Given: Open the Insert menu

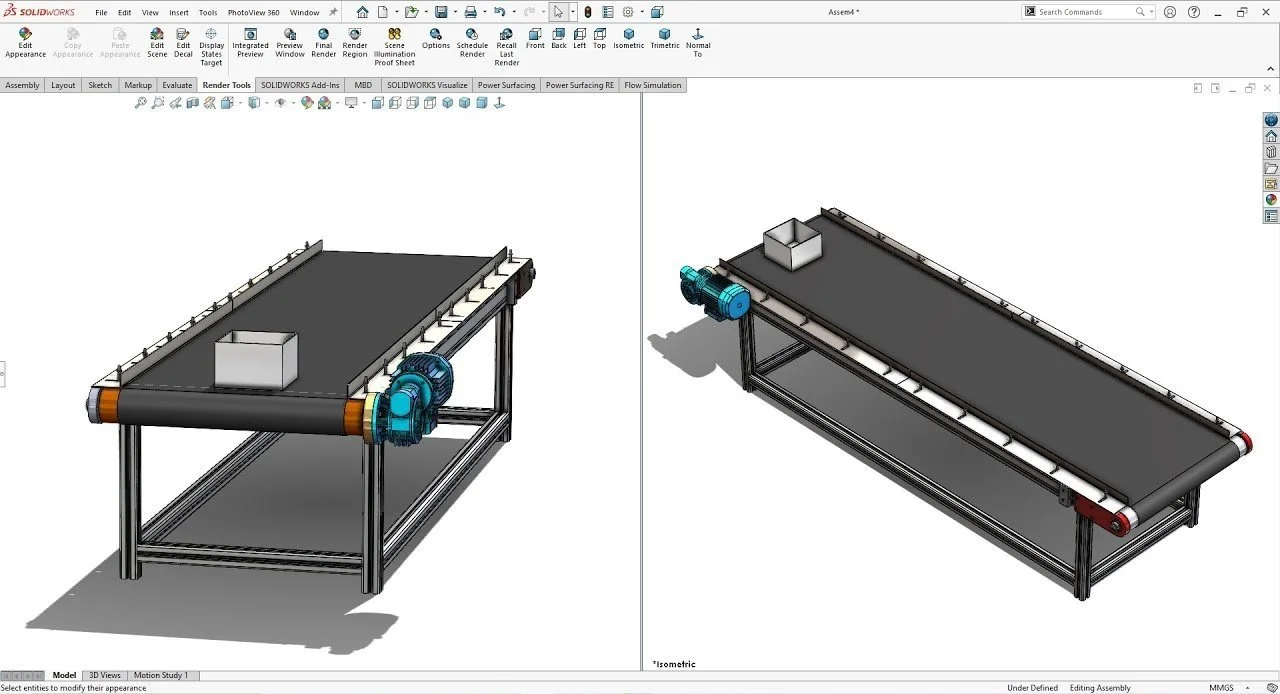Looking at the screenshot, I should [x=179, y=12].
